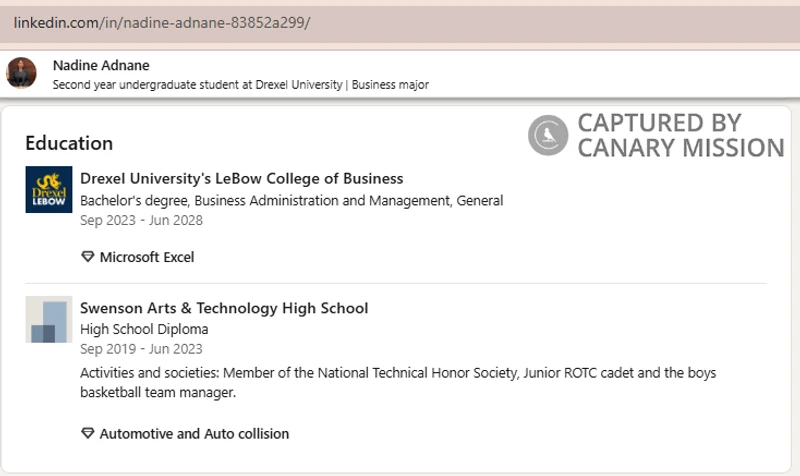The height and width of the screenshot is (476, 800).
Task: Click the 'Sep 2023 - Jun 2028' dates
Action: [141, 220]
